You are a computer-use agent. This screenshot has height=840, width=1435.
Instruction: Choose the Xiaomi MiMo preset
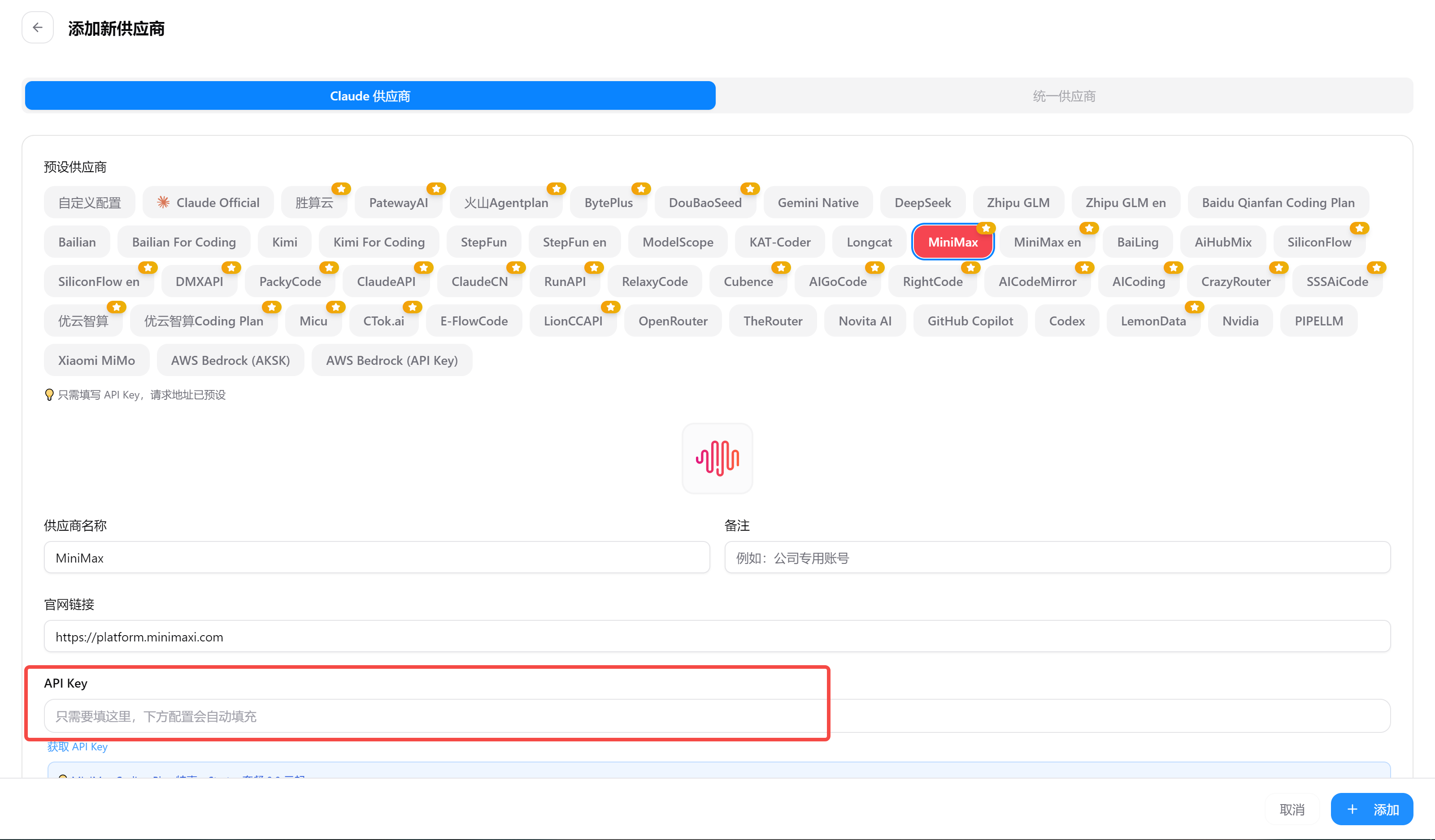point(97,359)
